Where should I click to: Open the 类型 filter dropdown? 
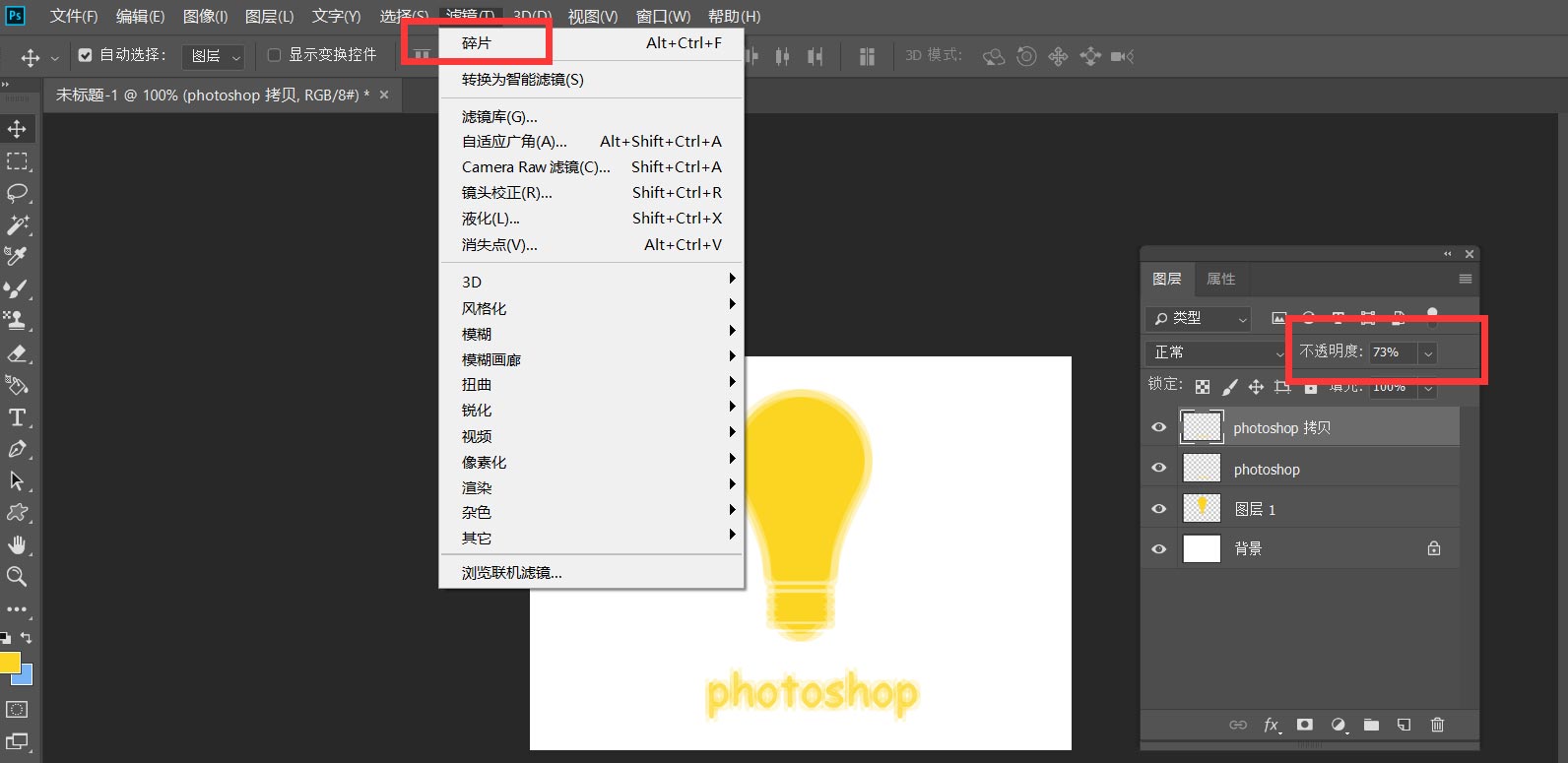pos(1198,318)
